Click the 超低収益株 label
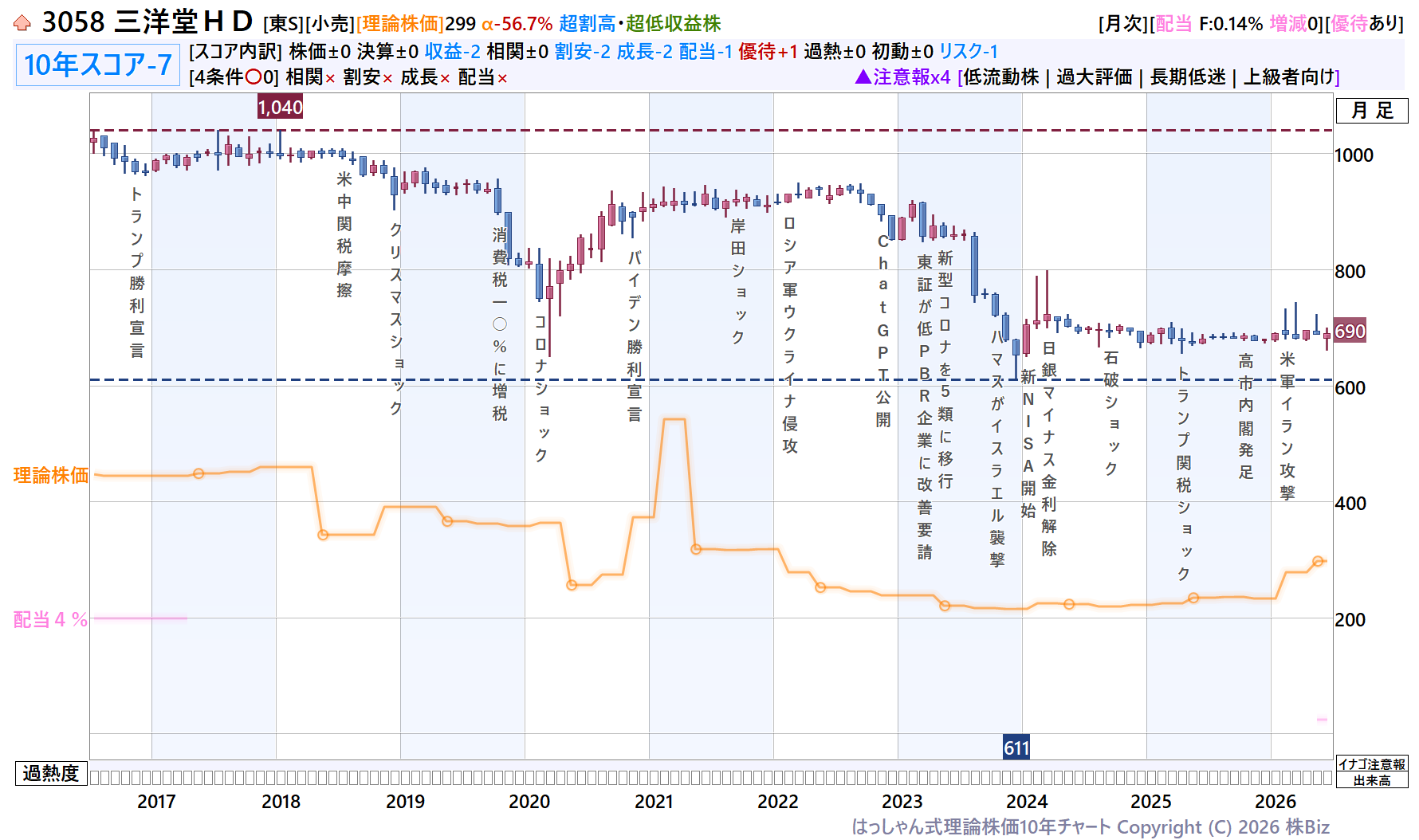This screenshot has height=840, width=1419. pyautogui.click(x=673, y=24)
